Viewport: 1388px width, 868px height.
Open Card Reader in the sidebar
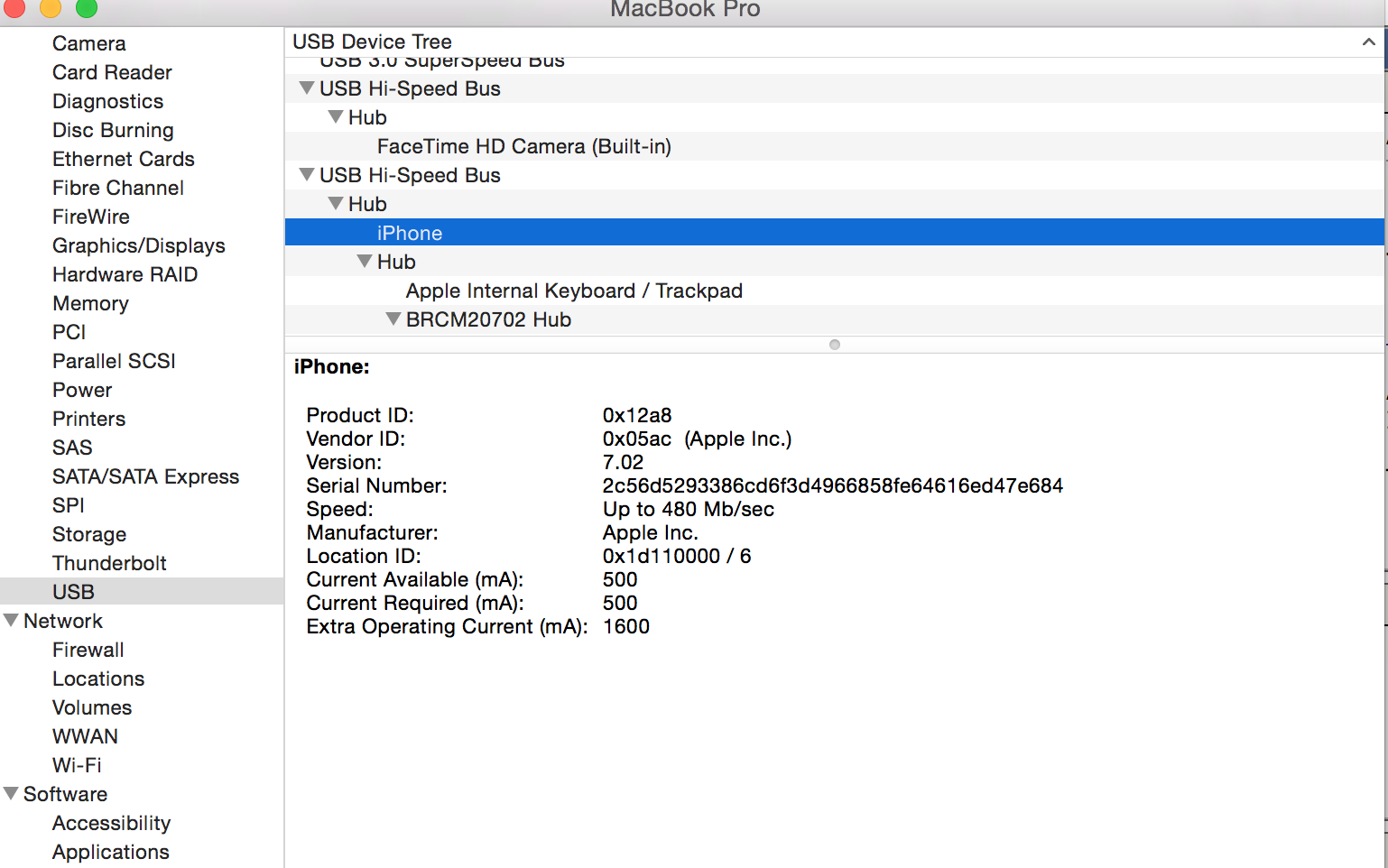pos(112,72)
